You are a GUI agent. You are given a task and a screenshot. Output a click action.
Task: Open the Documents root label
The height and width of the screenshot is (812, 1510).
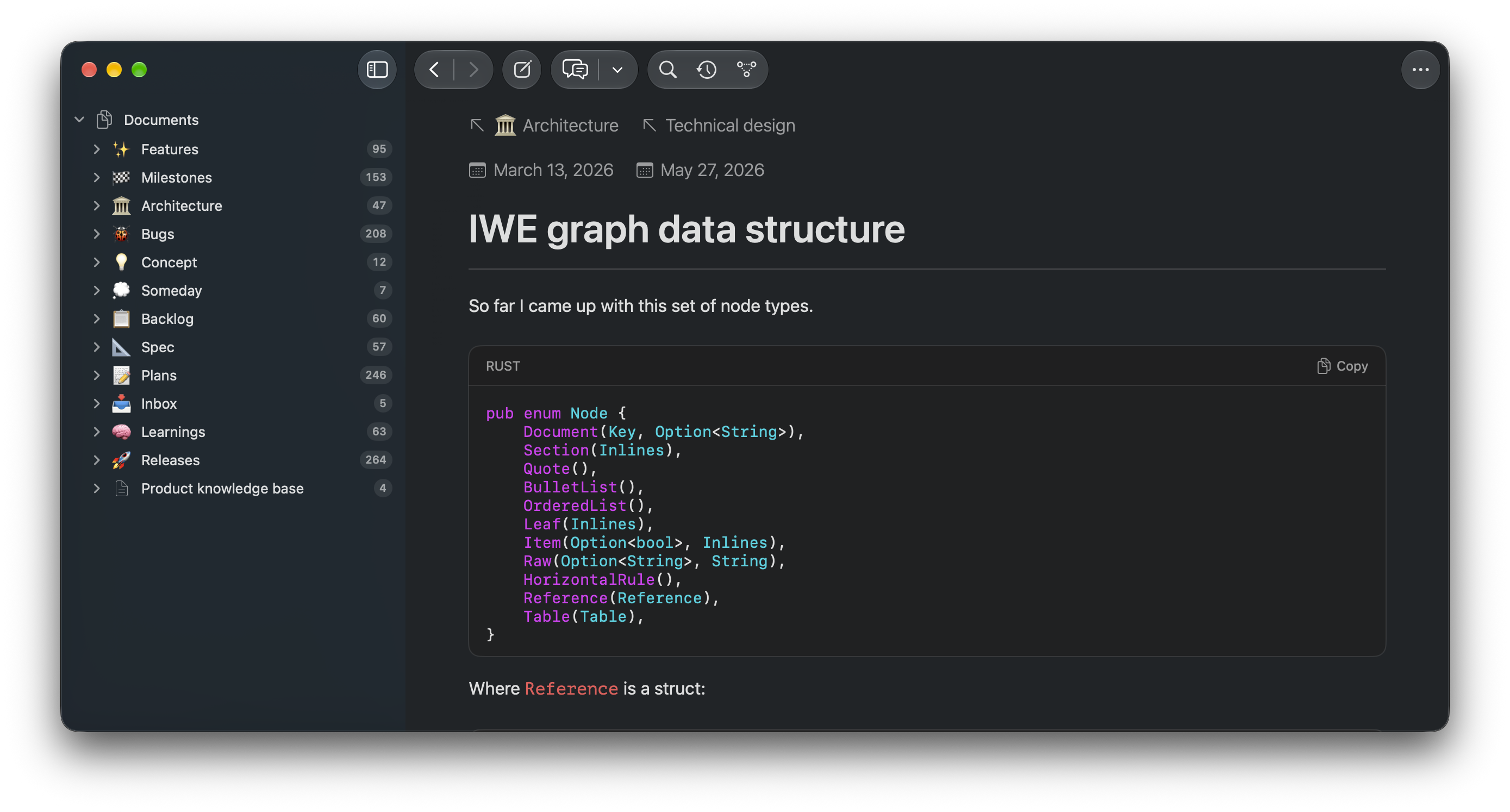coord(161,120)
